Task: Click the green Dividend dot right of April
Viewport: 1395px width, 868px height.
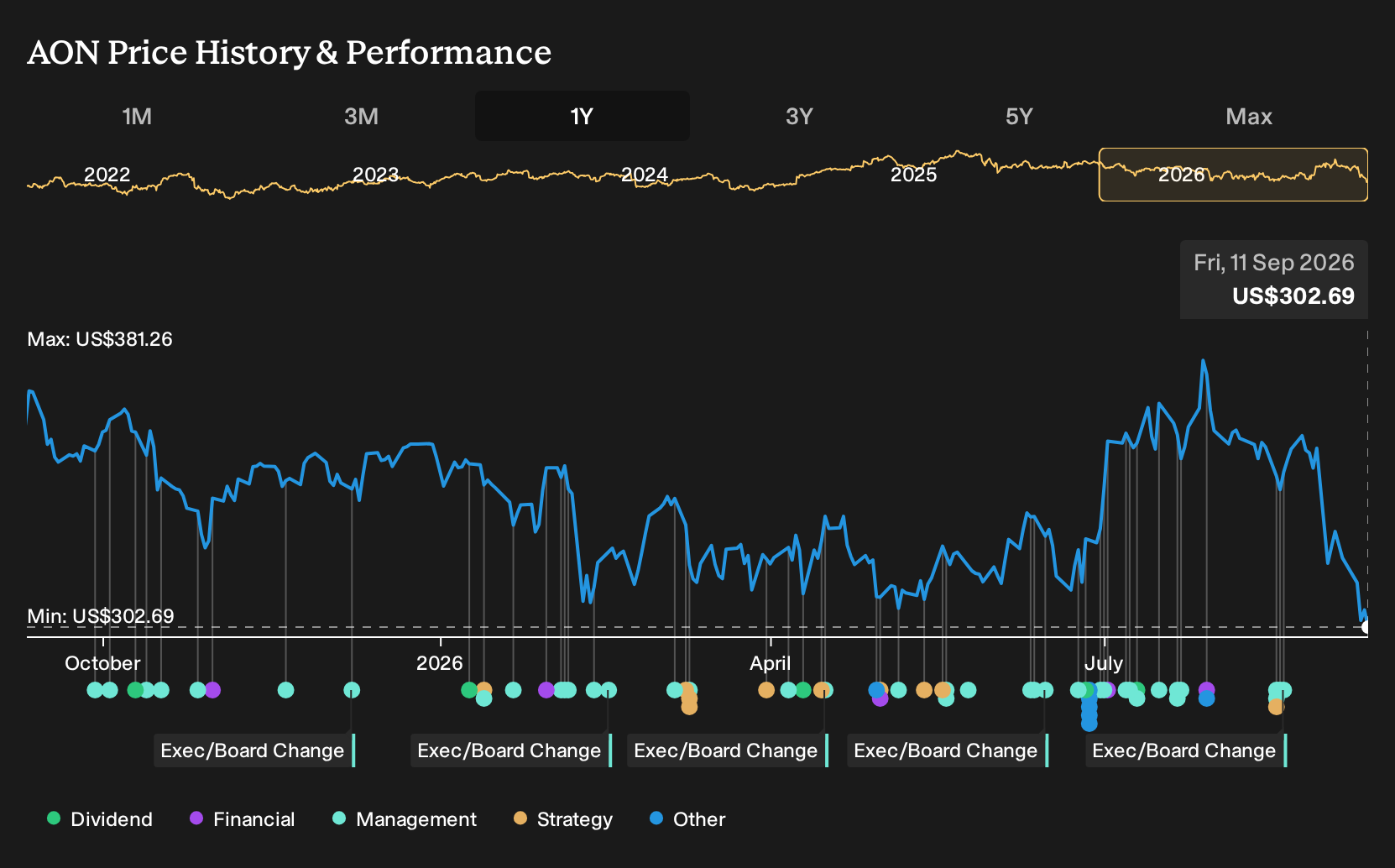Action: coord(803,690)
